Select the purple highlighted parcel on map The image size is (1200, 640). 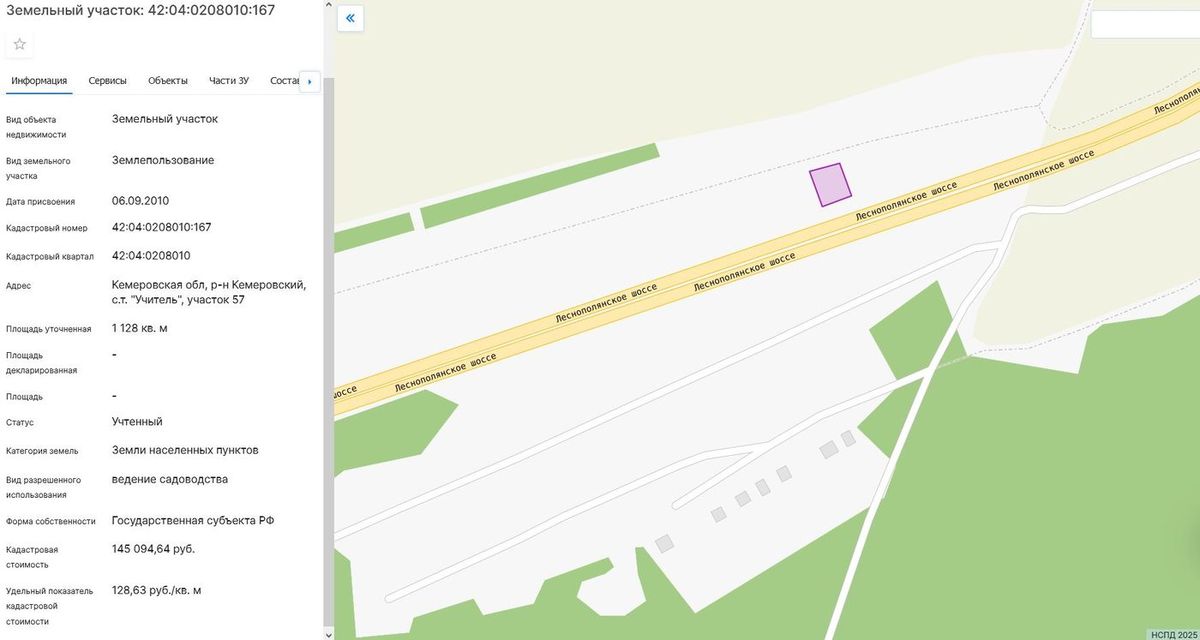point(830,185)
